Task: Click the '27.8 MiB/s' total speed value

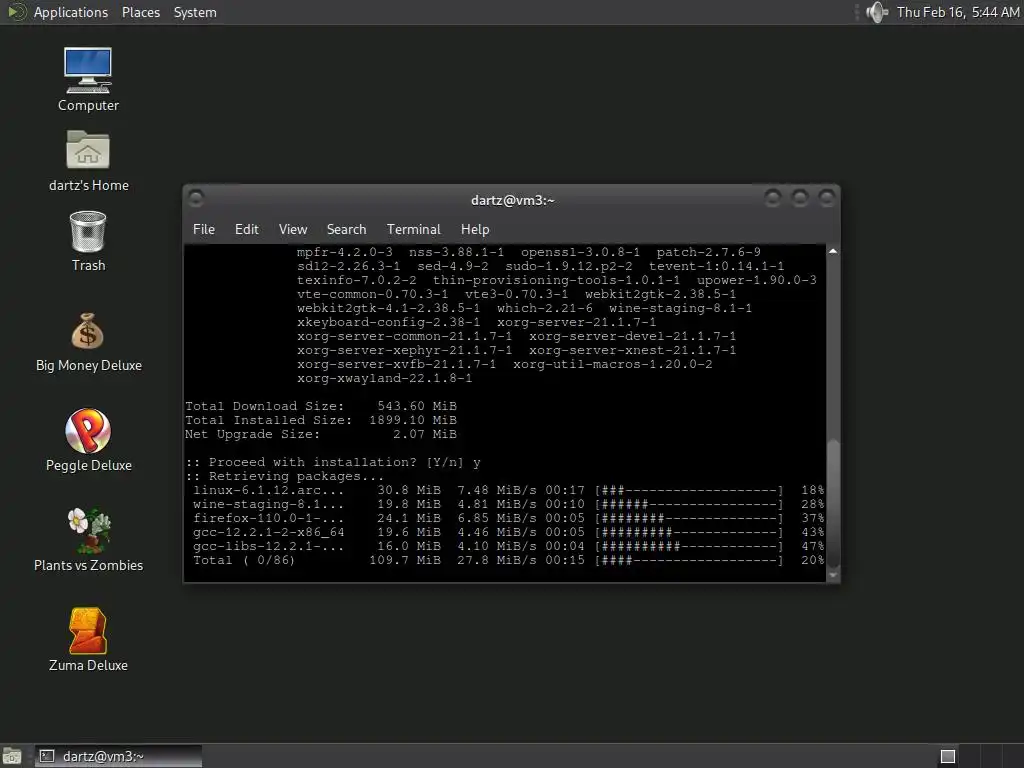Action: 496,560
